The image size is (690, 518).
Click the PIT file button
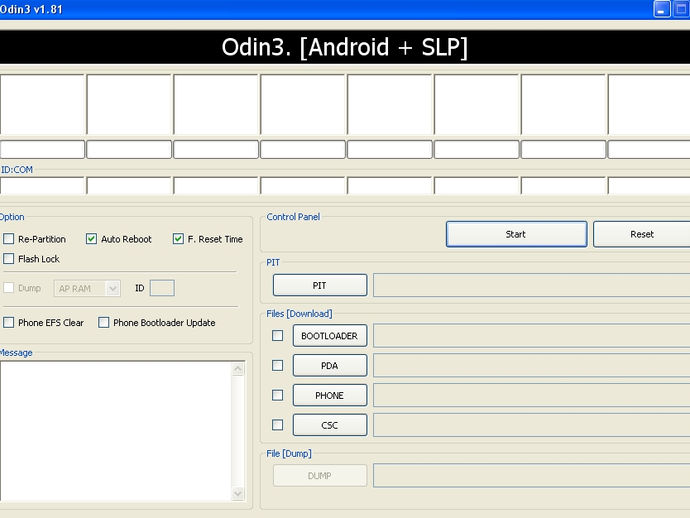click(320, 285)
